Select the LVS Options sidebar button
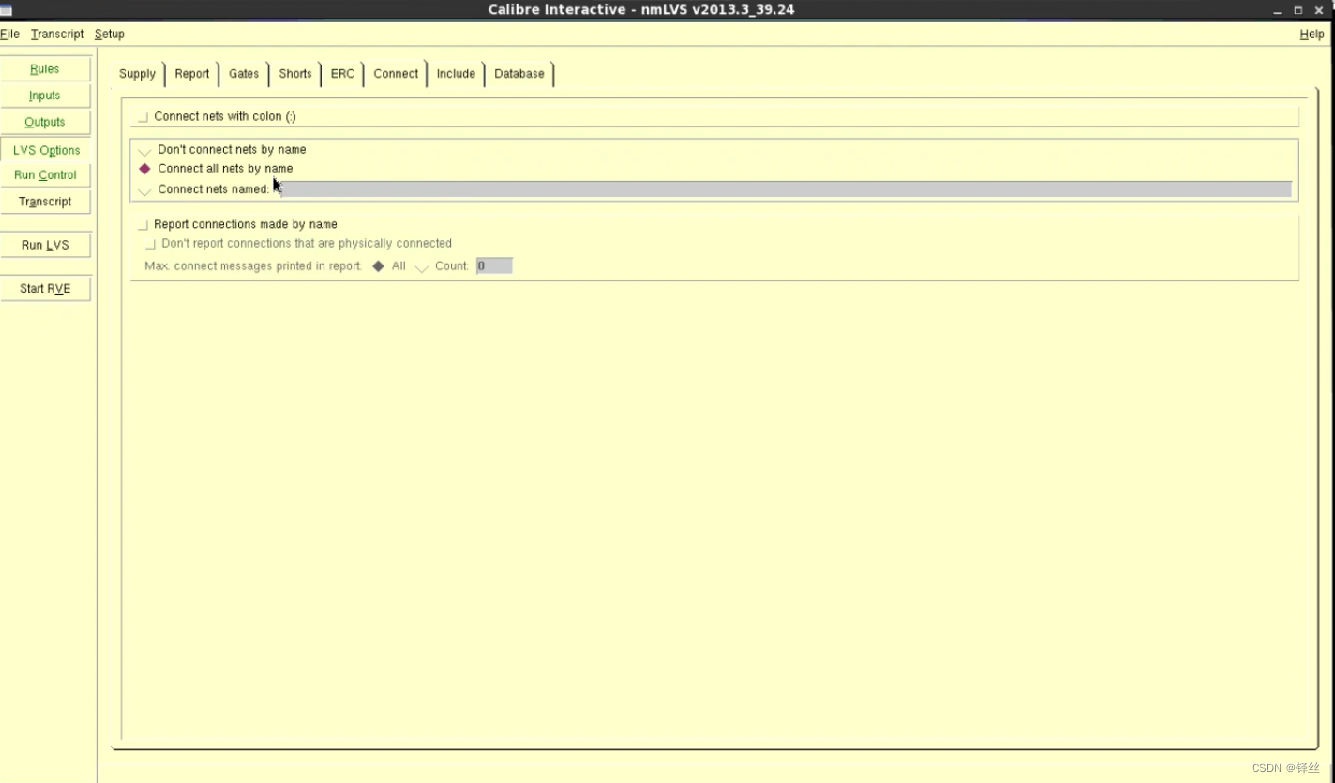The width and height of the screenshot is (1335, 783). (46, 150)
